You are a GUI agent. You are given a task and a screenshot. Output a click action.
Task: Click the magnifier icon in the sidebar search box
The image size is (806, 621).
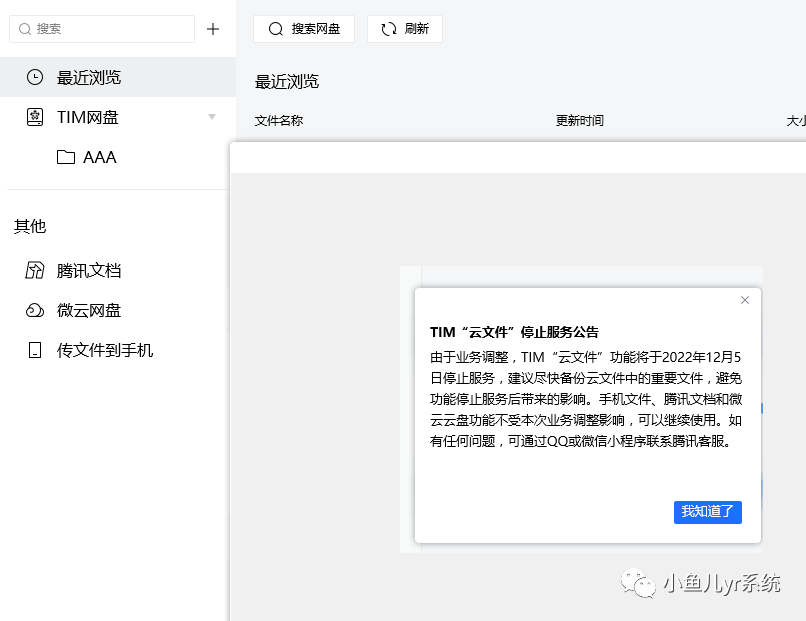[25, 29]
